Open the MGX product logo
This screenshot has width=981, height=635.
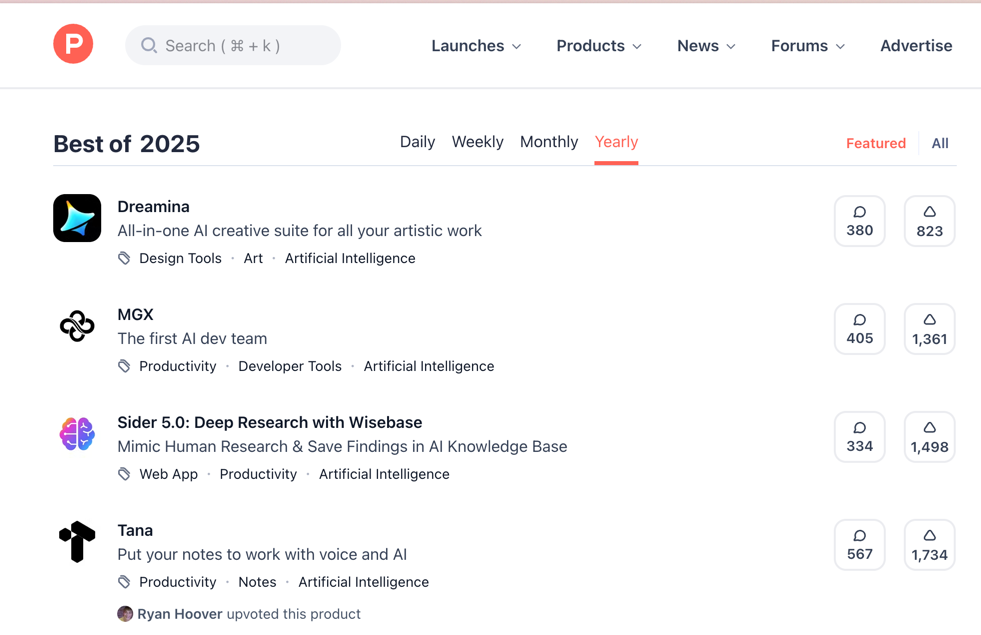click(77, 326)
